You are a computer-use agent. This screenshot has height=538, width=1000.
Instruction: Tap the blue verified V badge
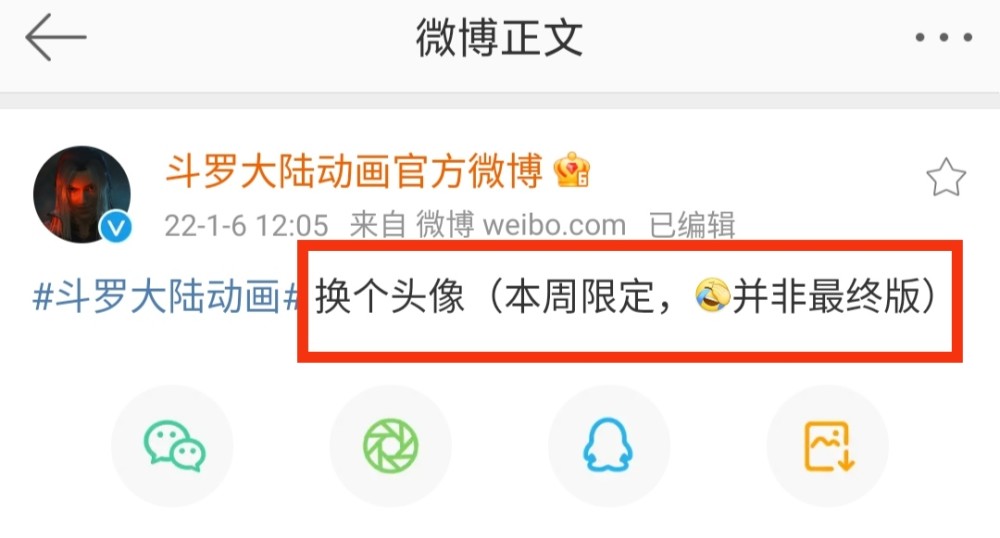[x=116, y=227]
